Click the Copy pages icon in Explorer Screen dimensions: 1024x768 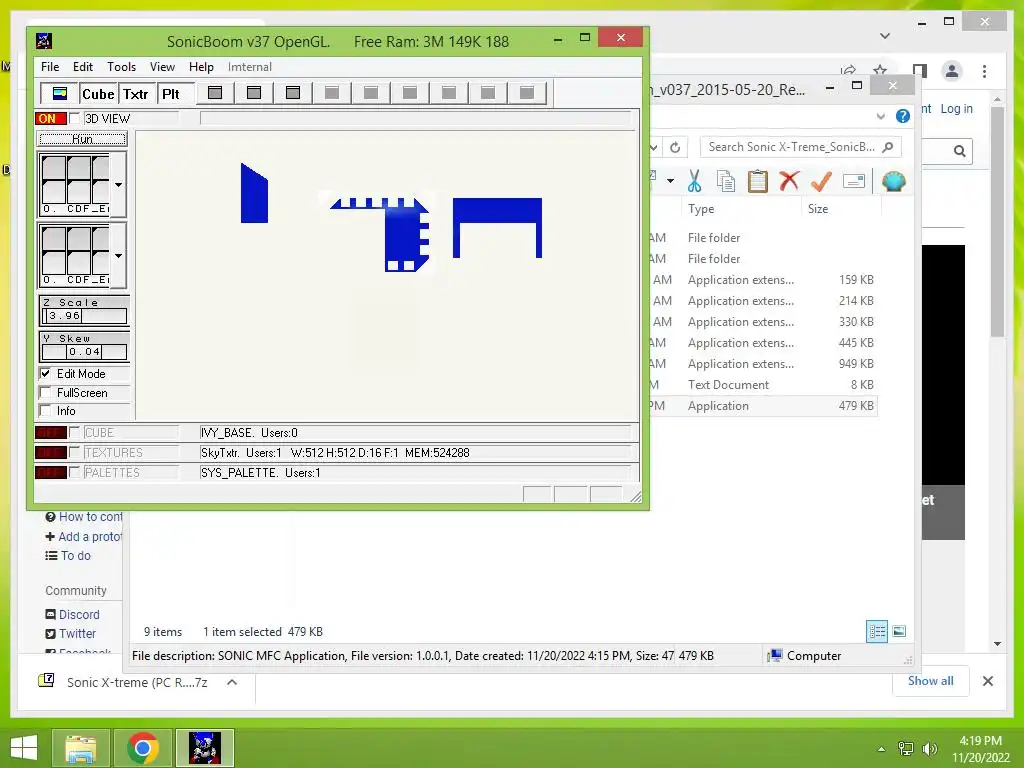pos(726,182)
